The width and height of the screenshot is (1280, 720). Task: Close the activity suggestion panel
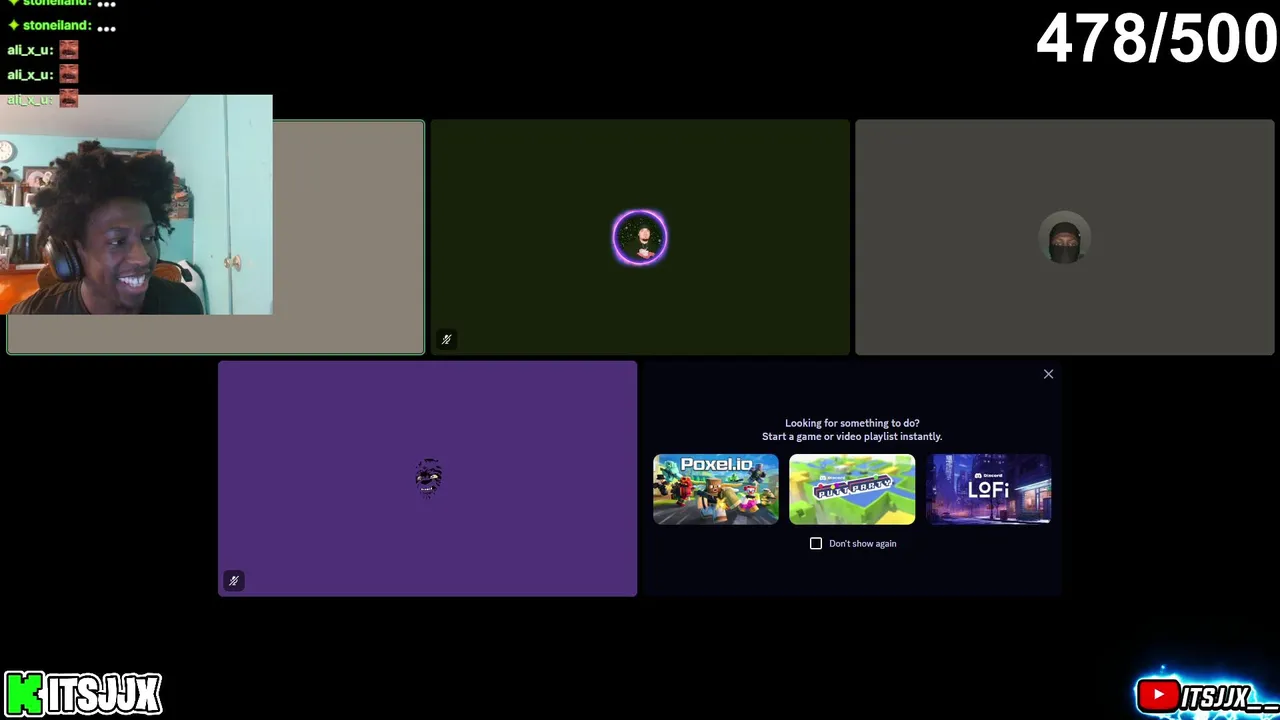[x=1048, y=374]
